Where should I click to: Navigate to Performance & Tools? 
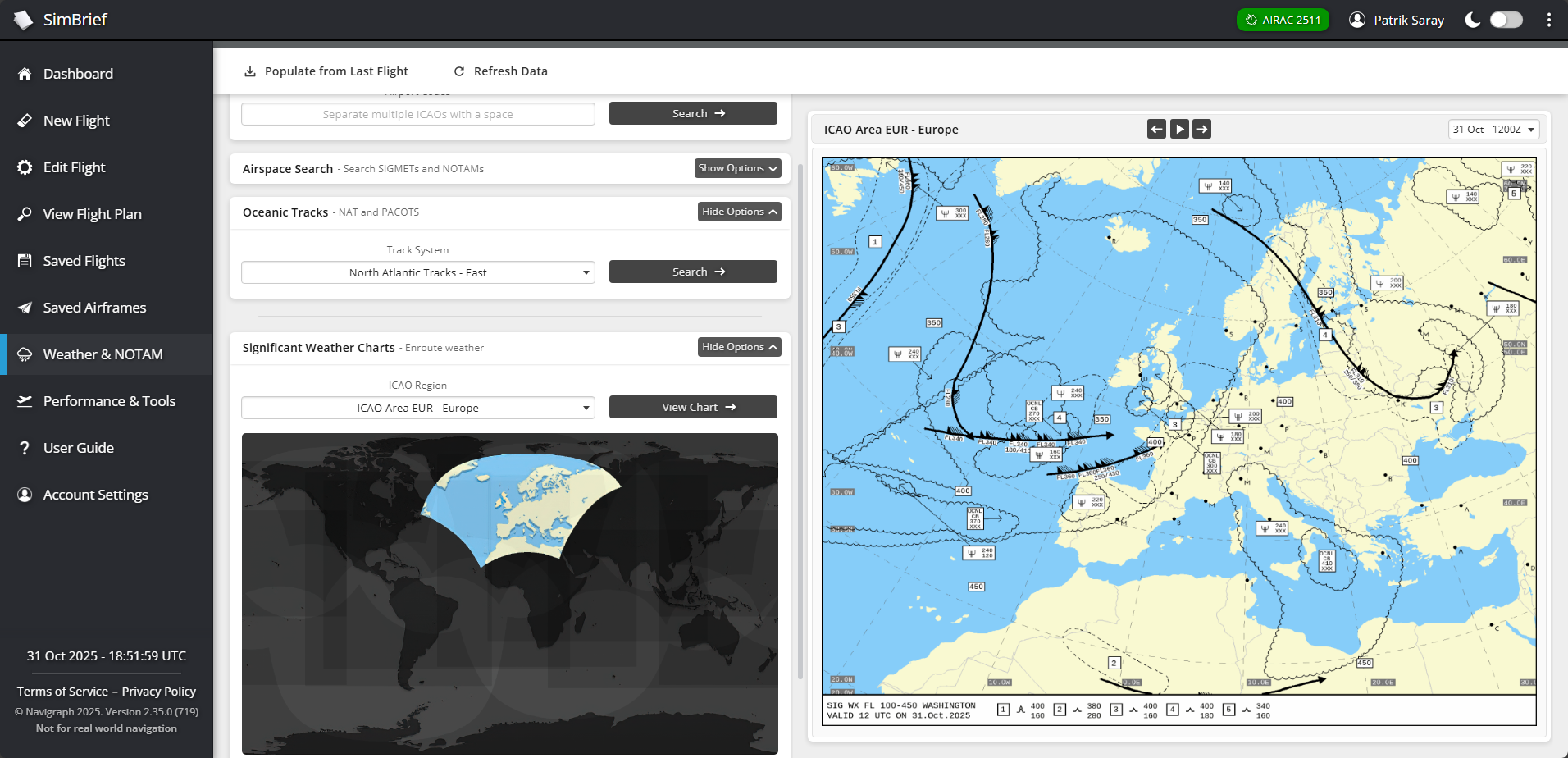tap(109, 401)
